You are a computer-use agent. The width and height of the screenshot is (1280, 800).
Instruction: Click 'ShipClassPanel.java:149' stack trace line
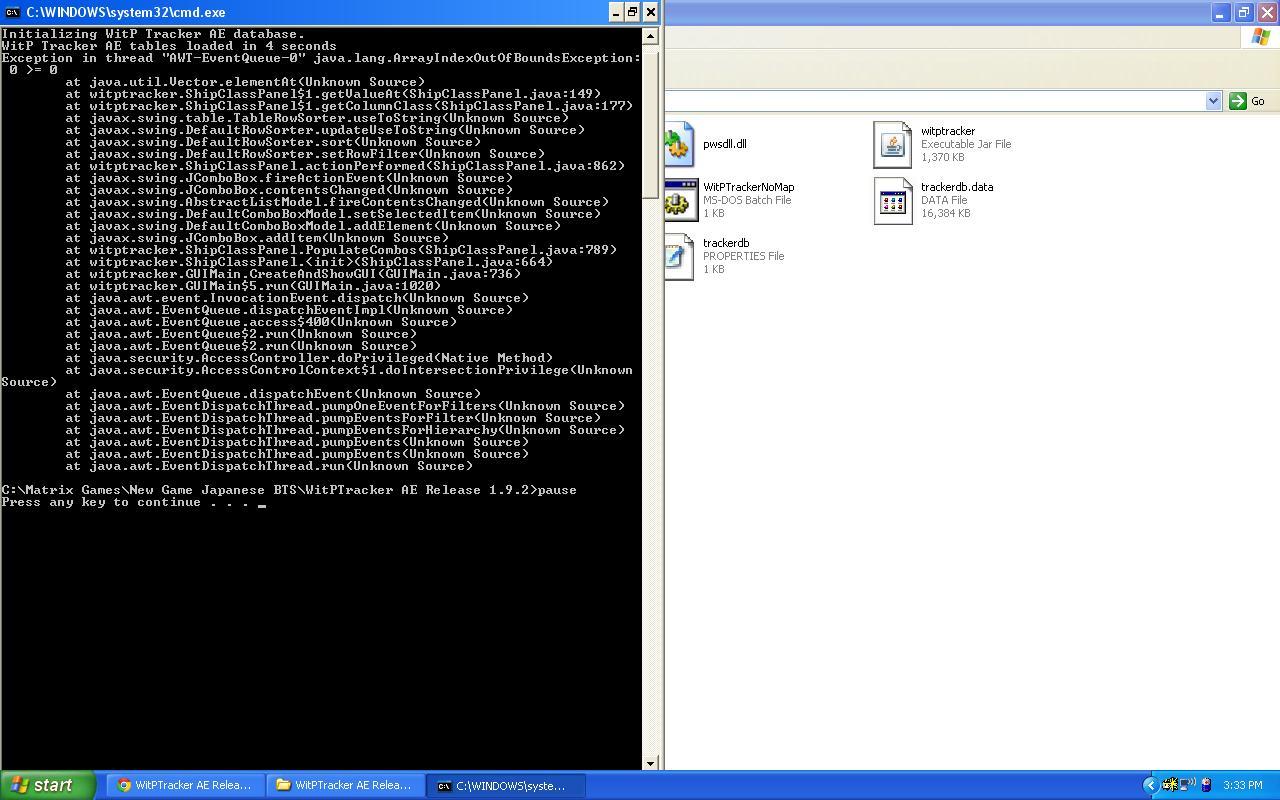click(333, 94)
